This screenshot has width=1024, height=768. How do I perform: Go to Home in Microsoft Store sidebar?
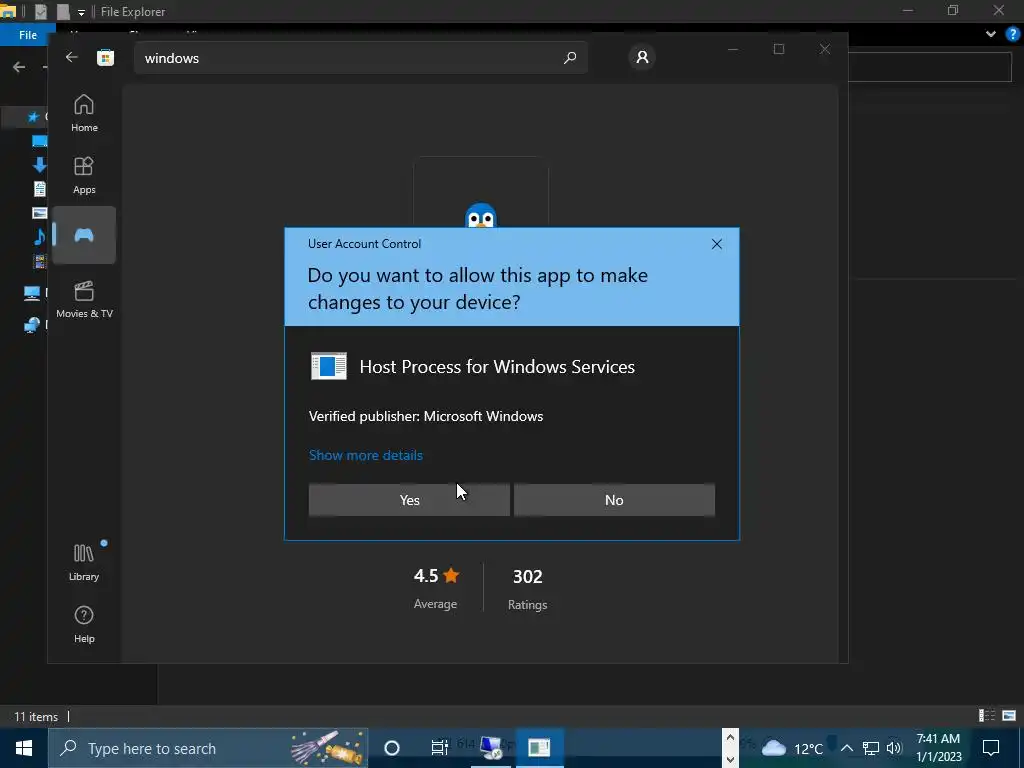[84, 114]
